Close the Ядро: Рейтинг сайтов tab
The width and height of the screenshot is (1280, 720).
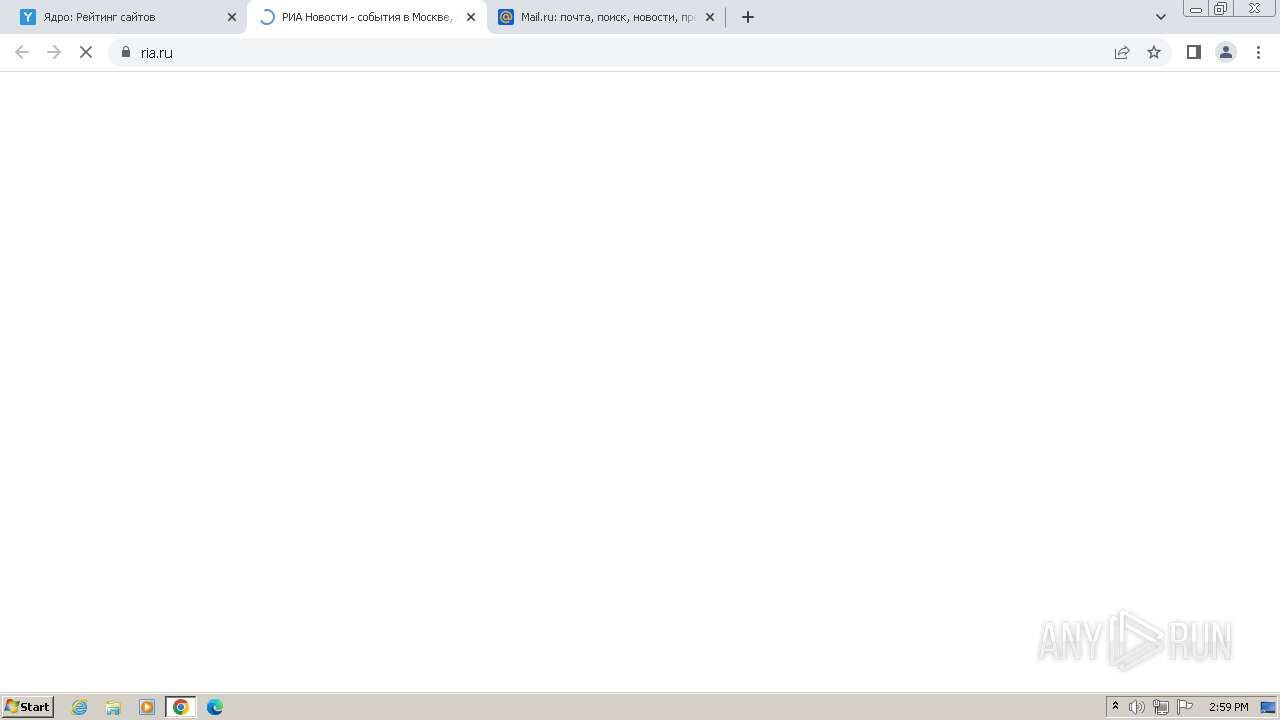point(232,17)
